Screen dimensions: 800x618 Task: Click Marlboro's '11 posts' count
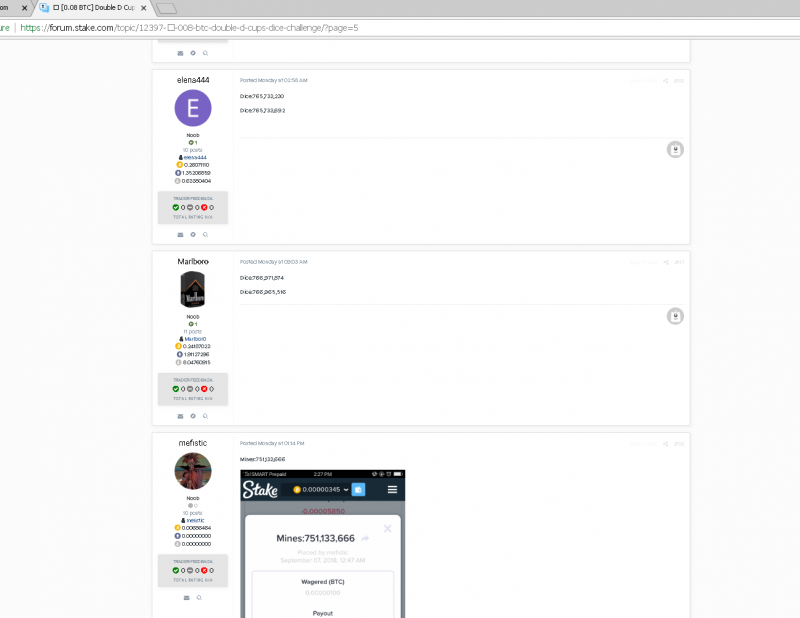(x=193, y=332)
